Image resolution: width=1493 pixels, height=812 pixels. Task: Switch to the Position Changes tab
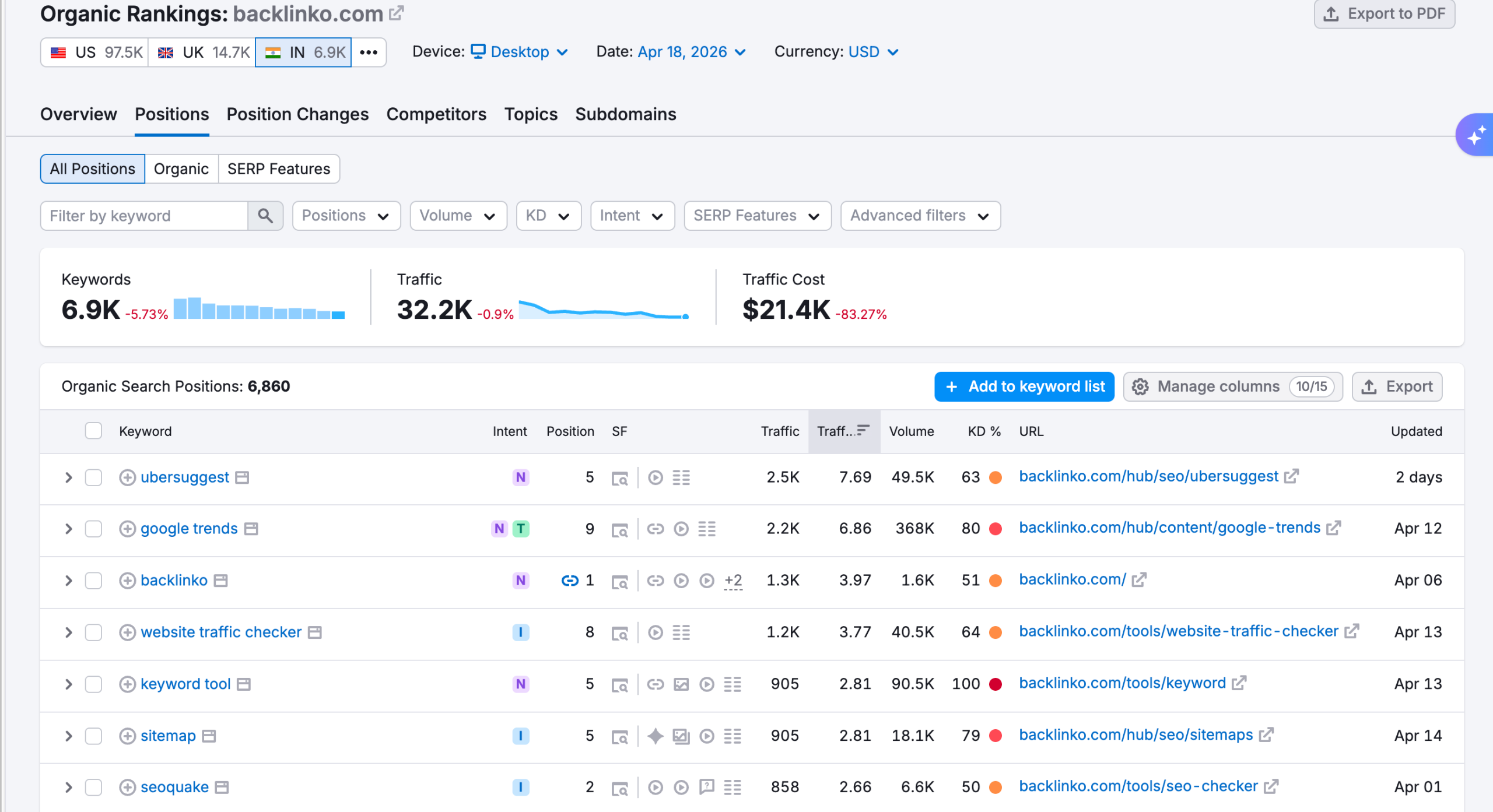297,114
